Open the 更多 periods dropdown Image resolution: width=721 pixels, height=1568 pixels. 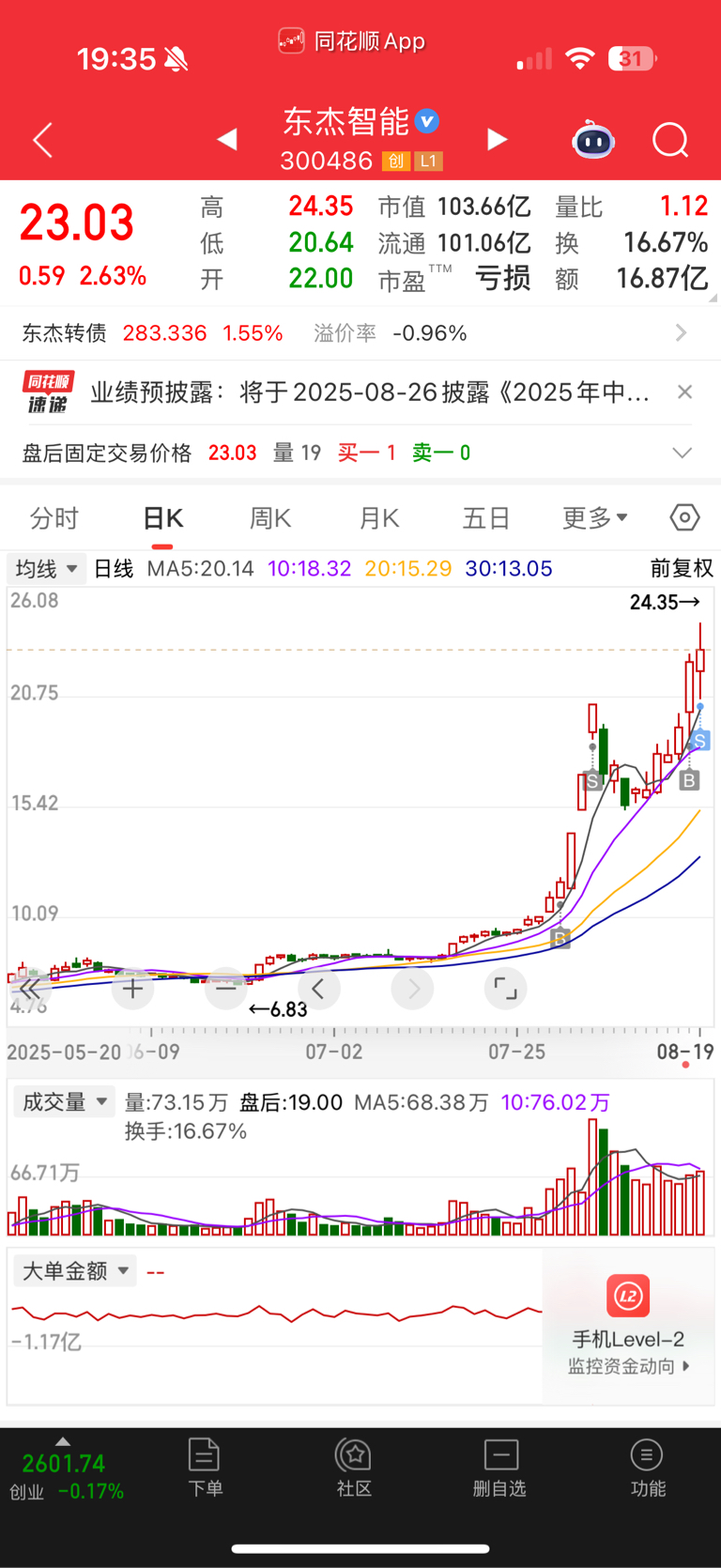point(595,517)
